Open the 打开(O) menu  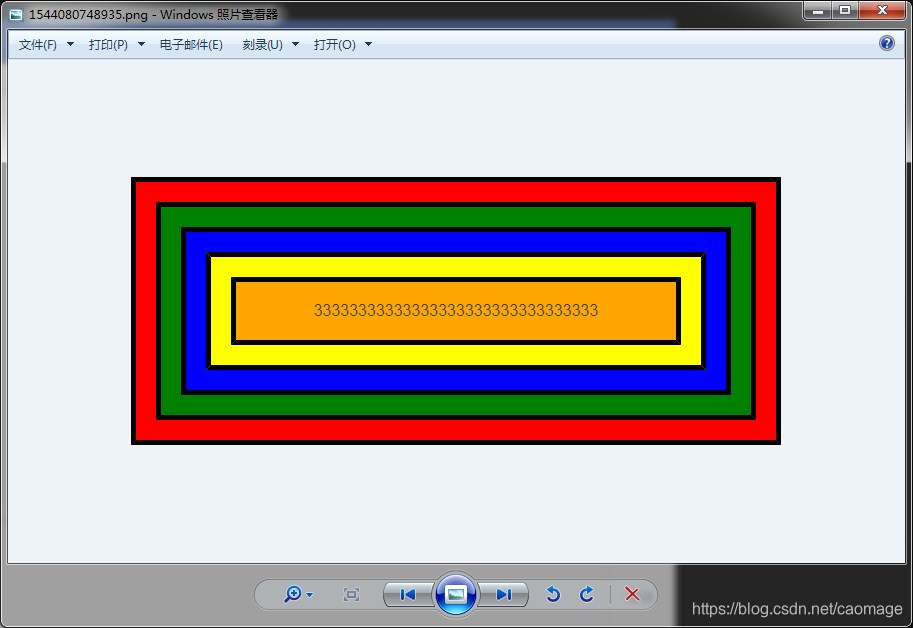pos(335,45)
